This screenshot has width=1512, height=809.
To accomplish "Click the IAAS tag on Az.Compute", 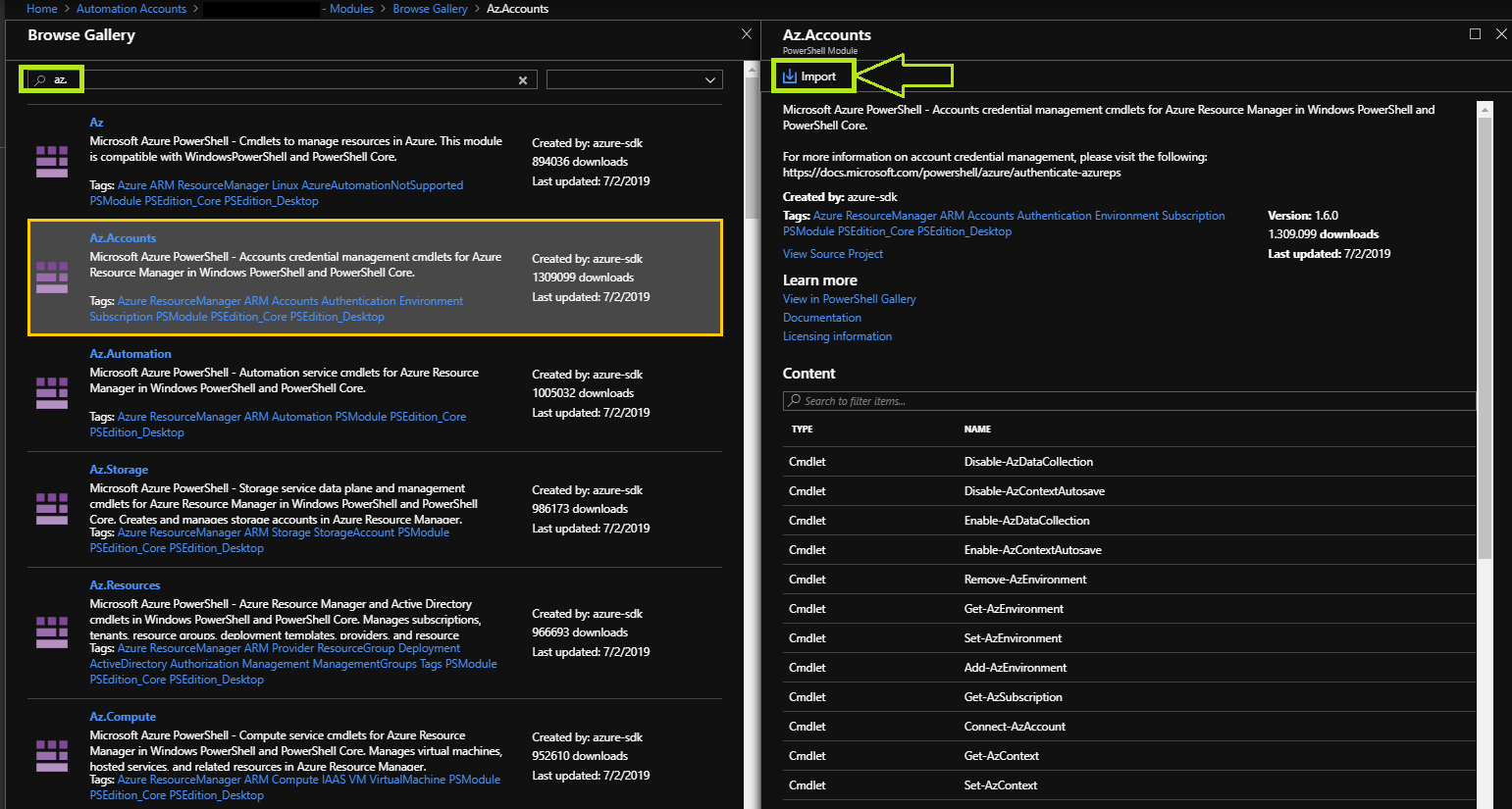I will 334,780.
